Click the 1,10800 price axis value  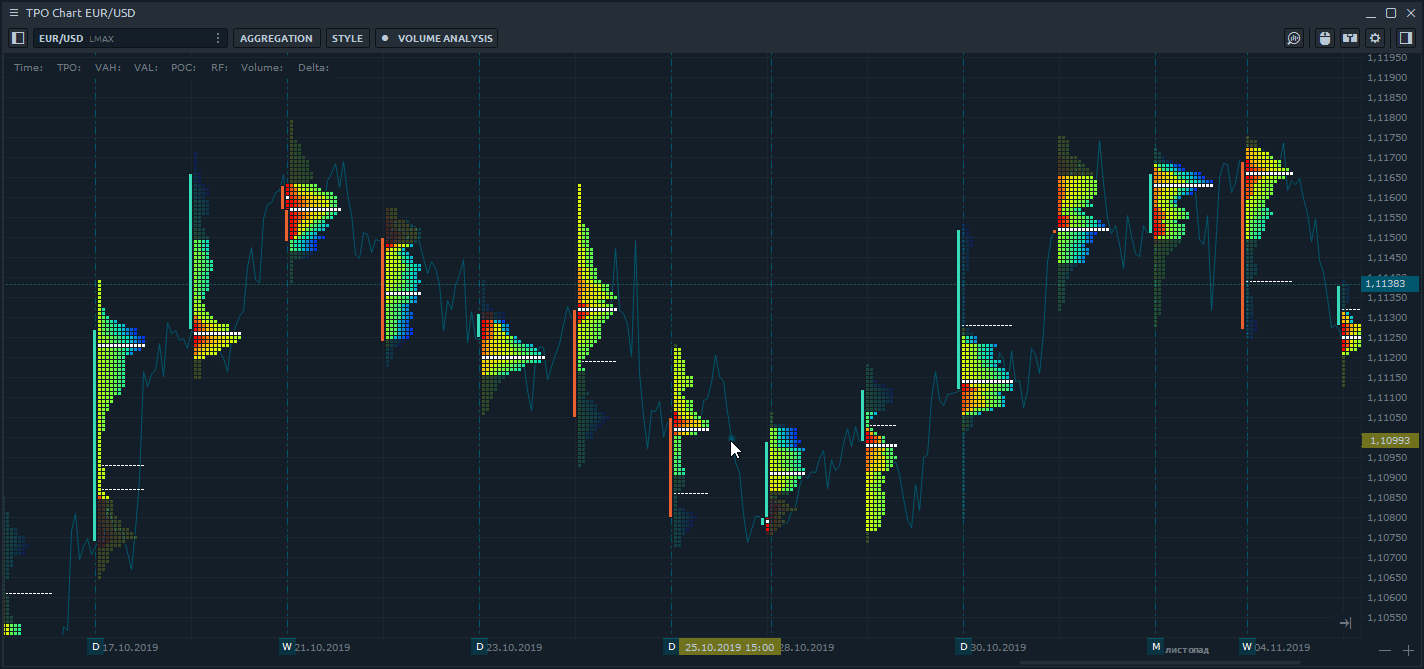pos(1389,518)
